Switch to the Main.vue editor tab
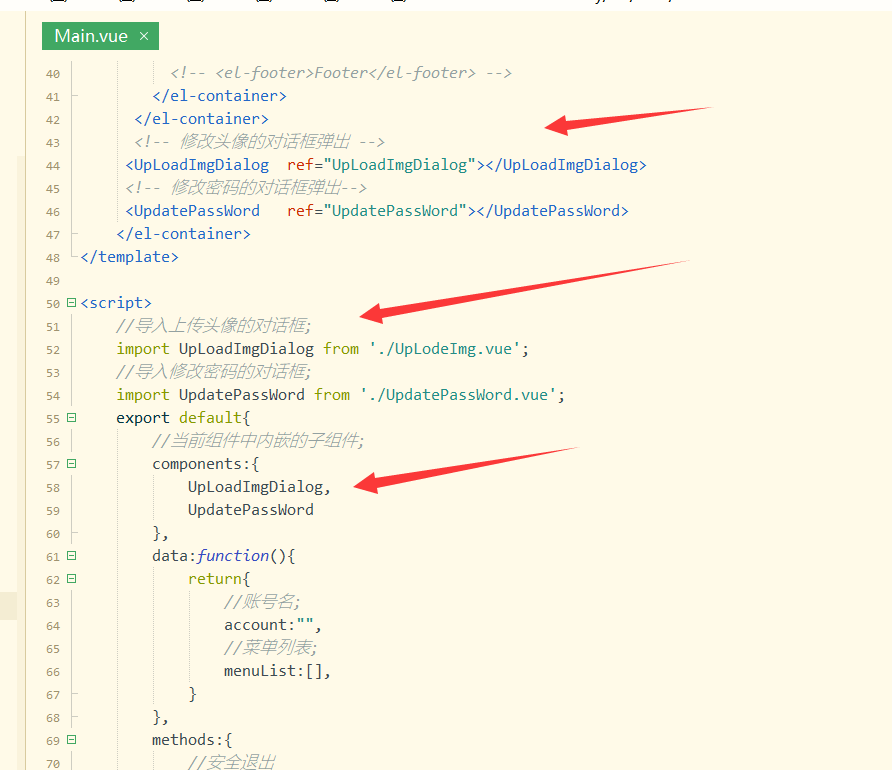Viewport: 892px width, 770px height. (100, 36)
